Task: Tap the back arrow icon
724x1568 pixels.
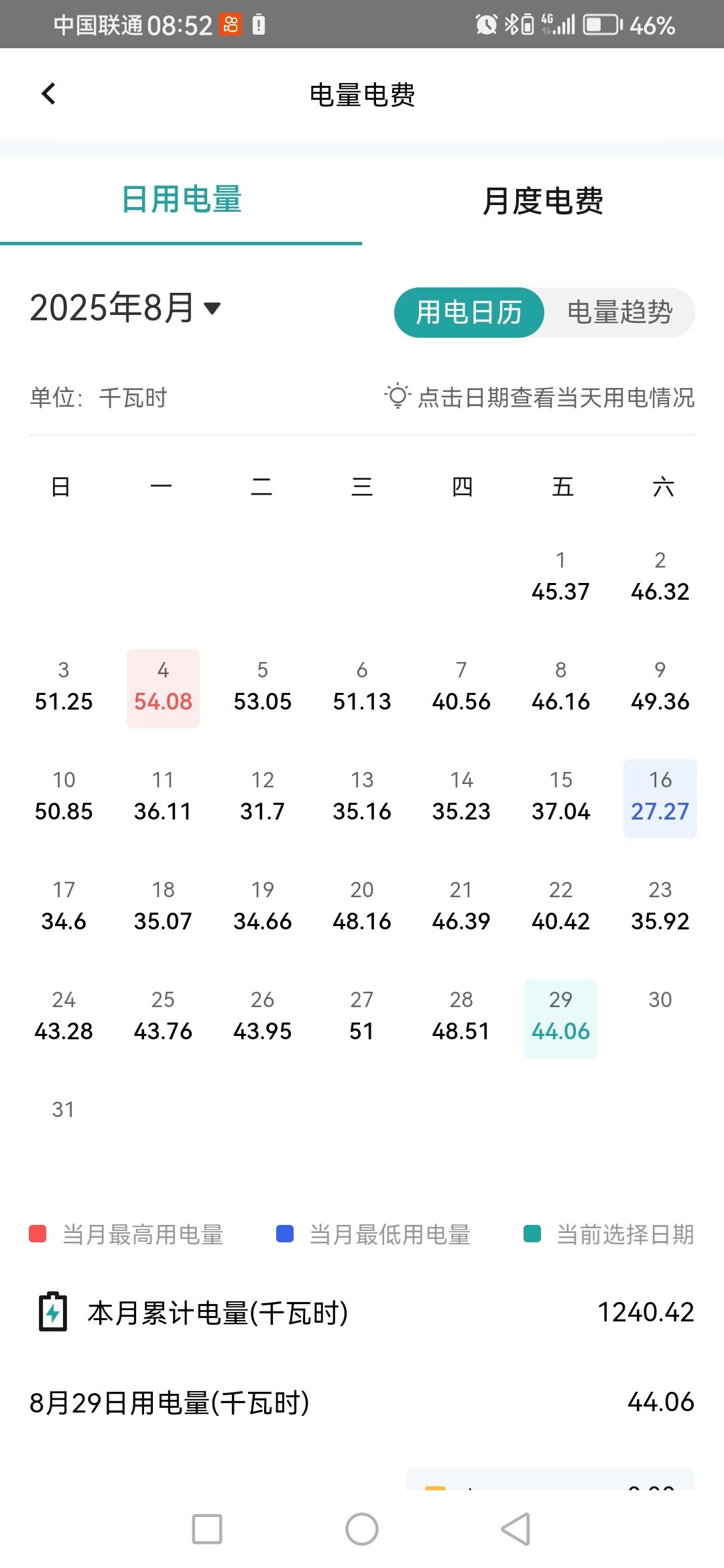Action: (48, 94)
